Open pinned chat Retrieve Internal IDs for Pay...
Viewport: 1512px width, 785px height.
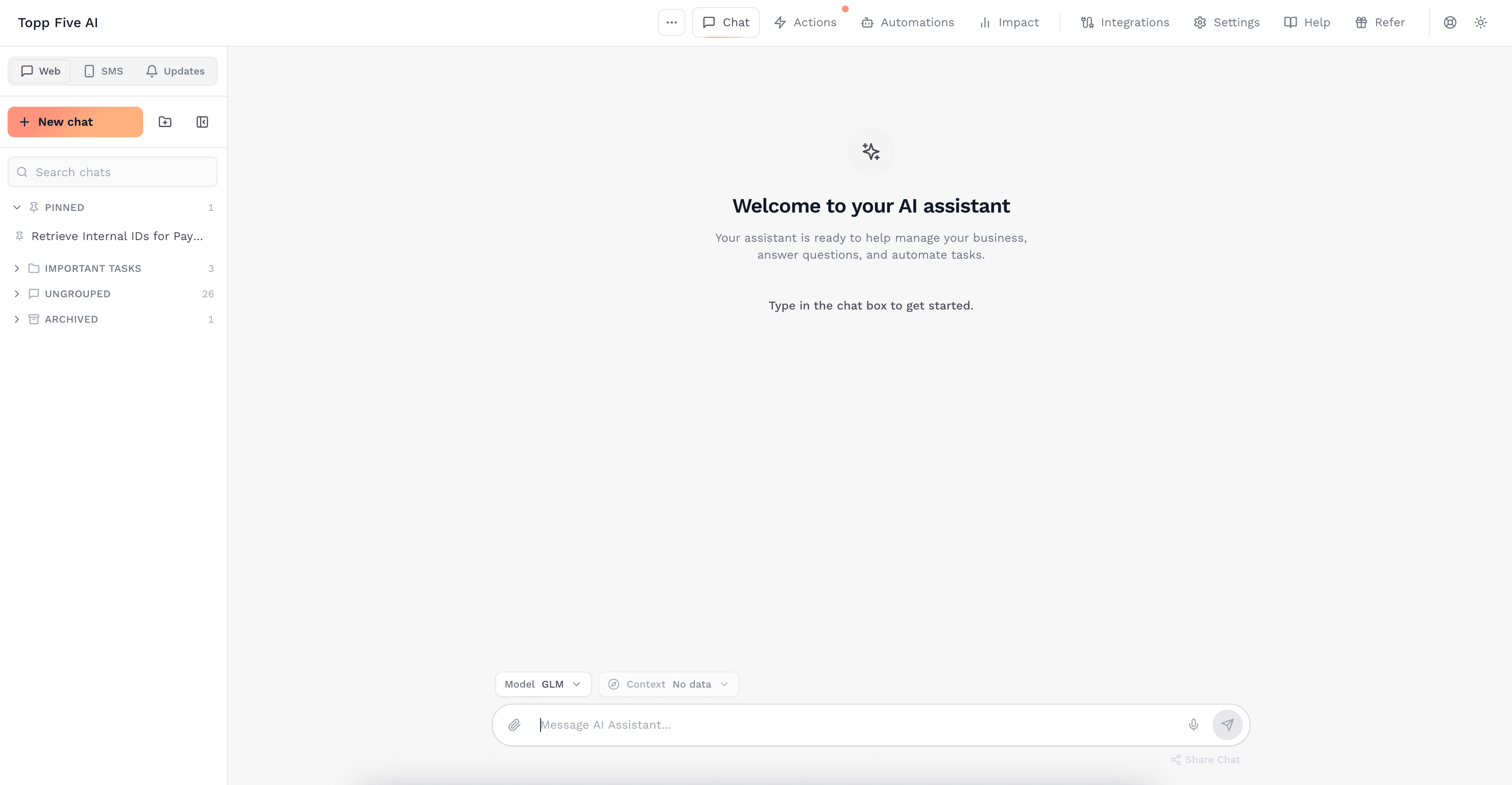click(x=113, y=236)
